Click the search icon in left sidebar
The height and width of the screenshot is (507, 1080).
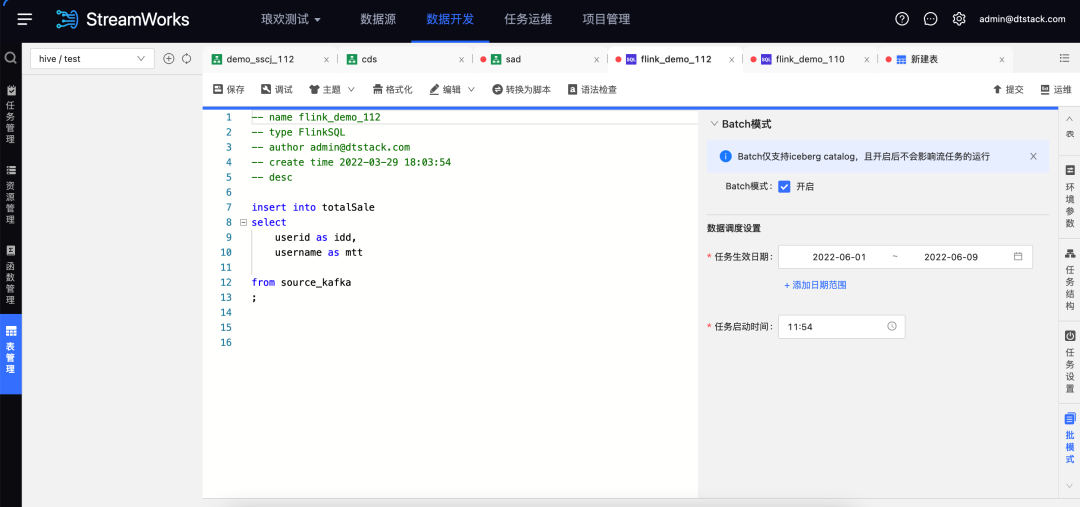tap(11, 59)
